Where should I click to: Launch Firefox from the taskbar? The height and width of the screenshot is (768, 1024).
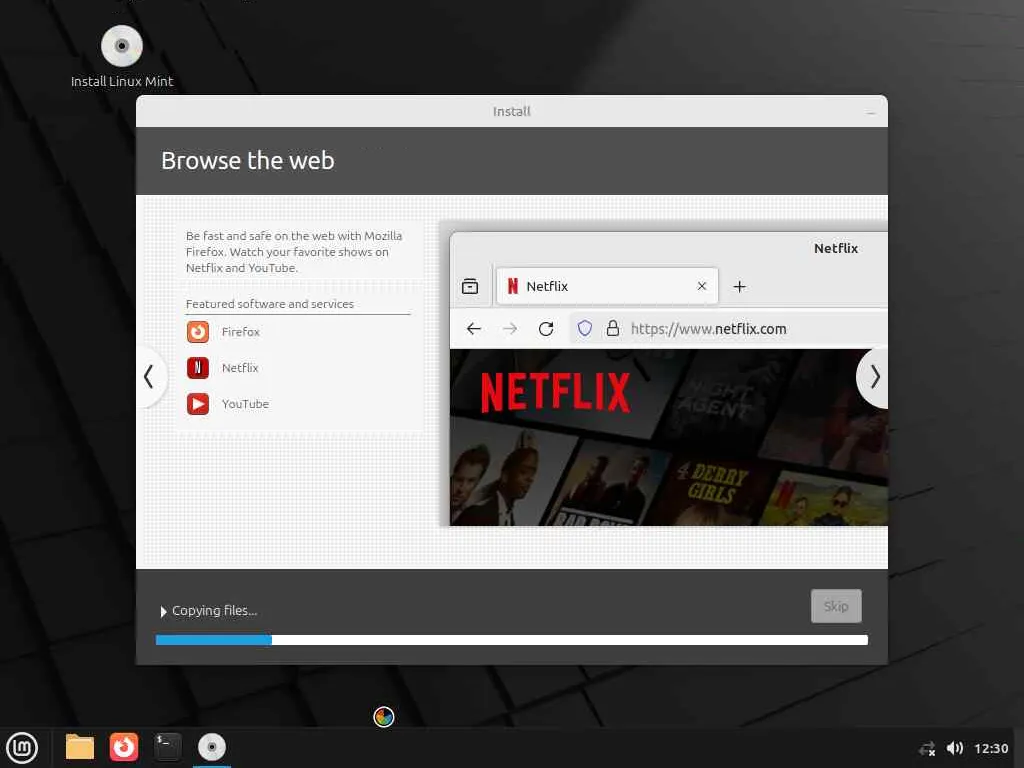[x=123, y=747]
